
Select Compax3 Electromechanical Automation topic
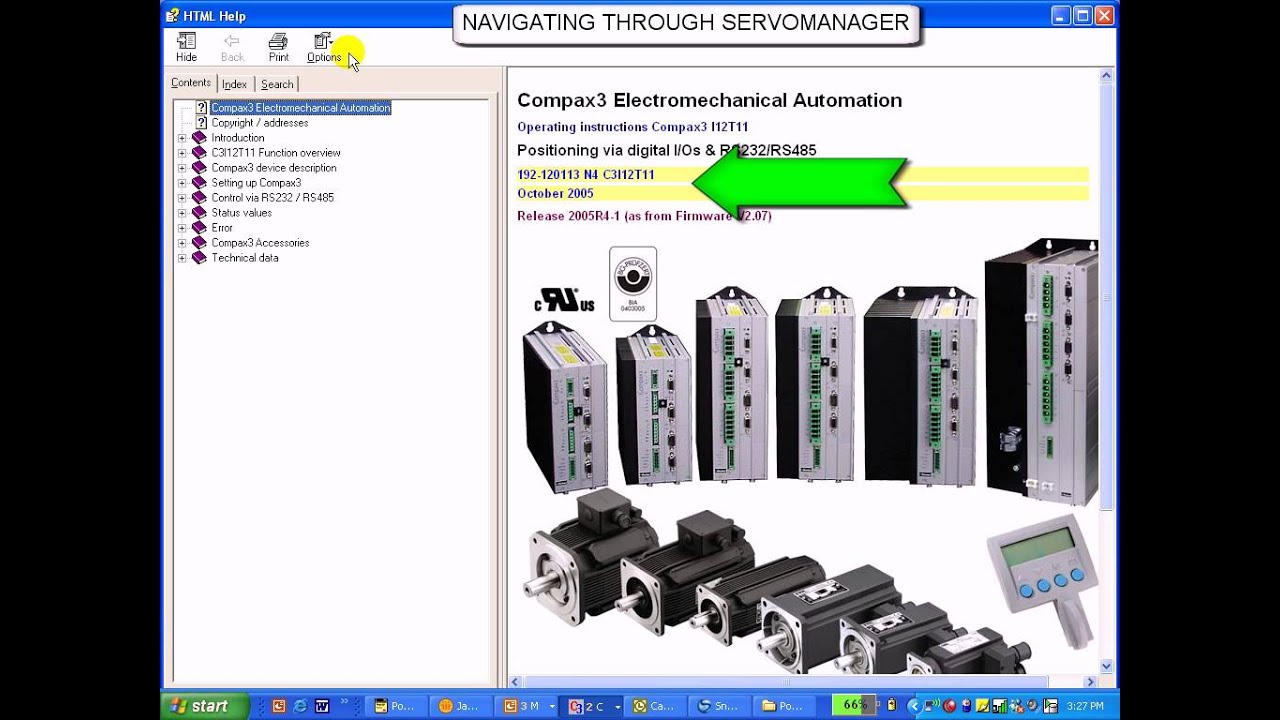tap(301, 108)
